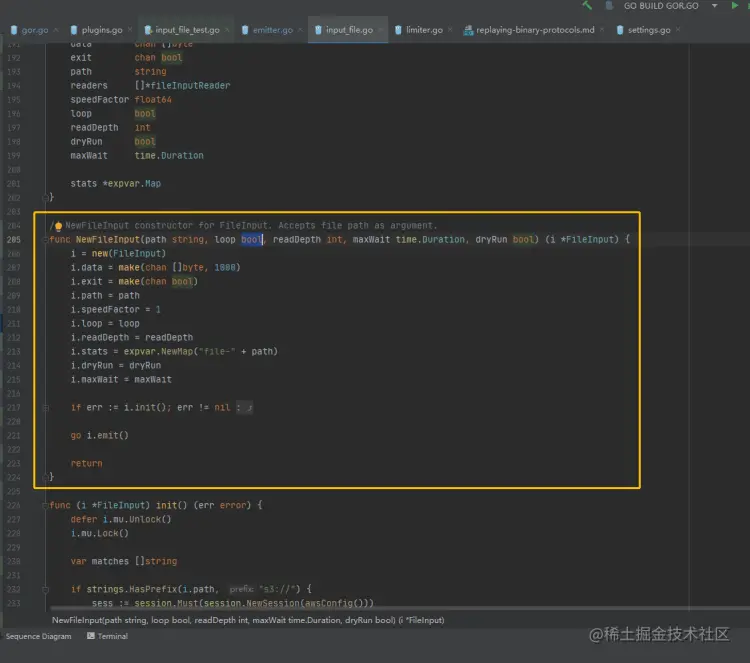Click 'i.stats = expvar.NewMap' line
750x663 pixels.
174,352
